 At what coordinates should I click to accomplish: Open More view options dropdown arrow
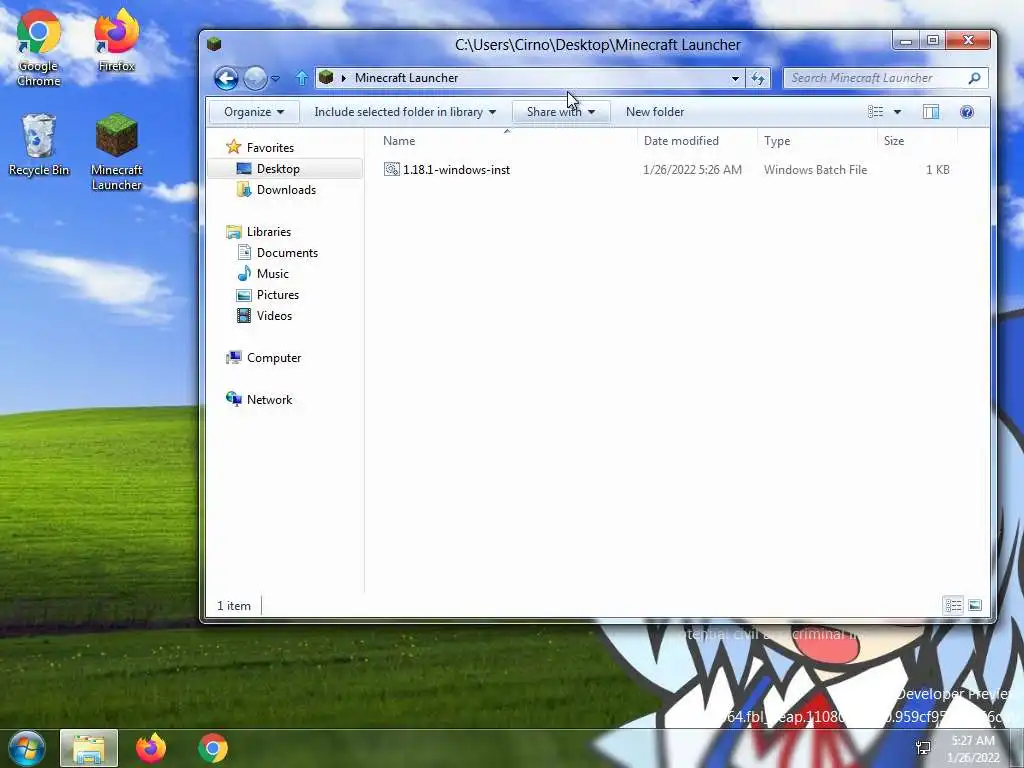[897, 112]
